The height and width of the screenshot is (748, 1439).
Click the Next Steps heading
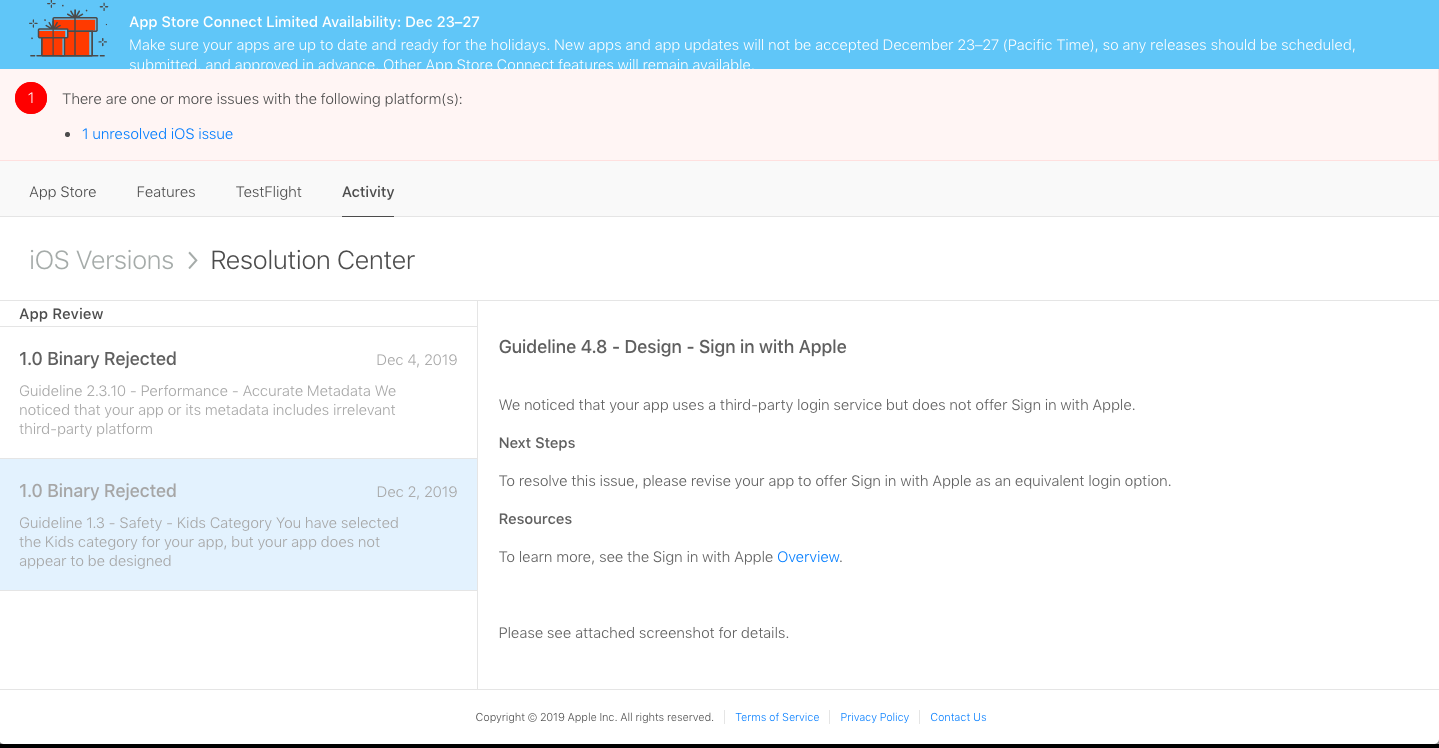pos(537,443)
